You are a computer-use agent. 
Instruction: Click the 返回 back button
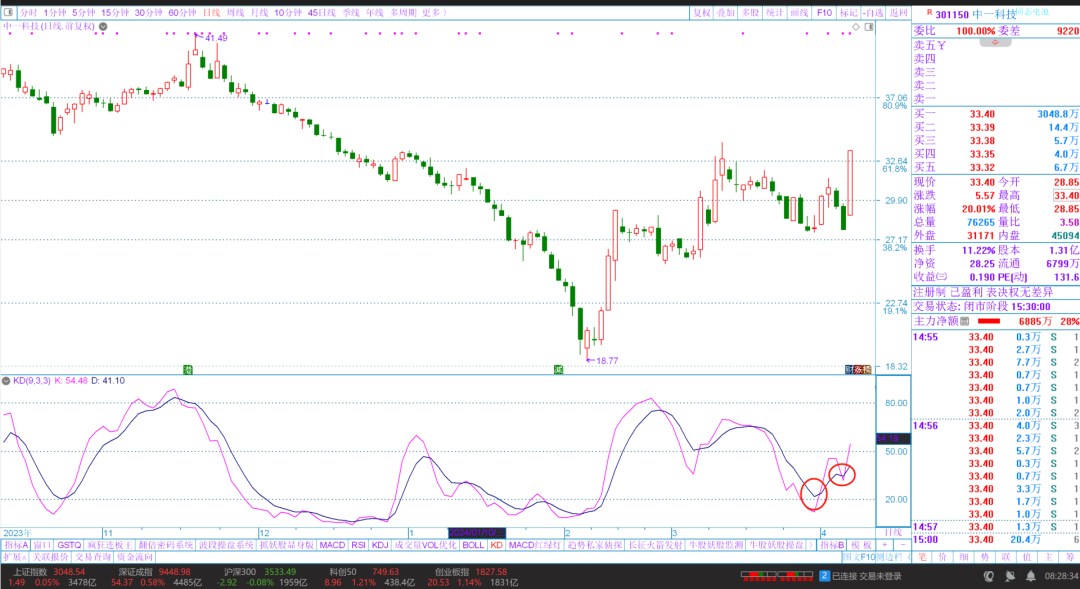pos(898,13)
